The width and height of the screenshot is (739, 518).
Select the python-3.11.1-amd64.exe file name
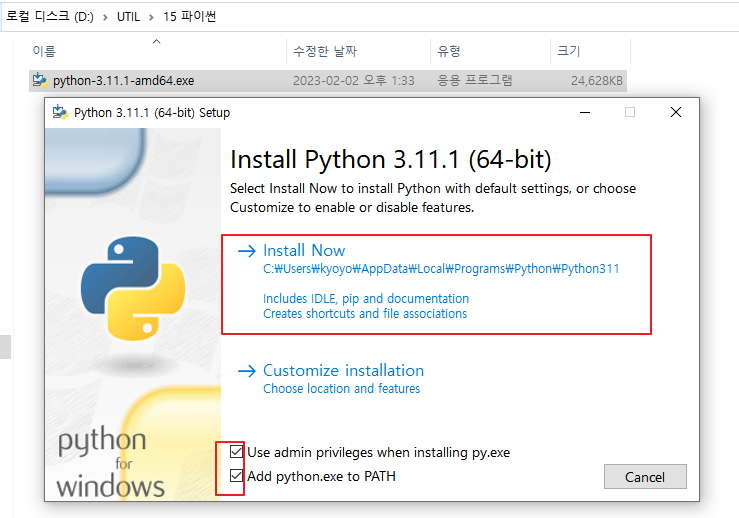click(123, 81)
